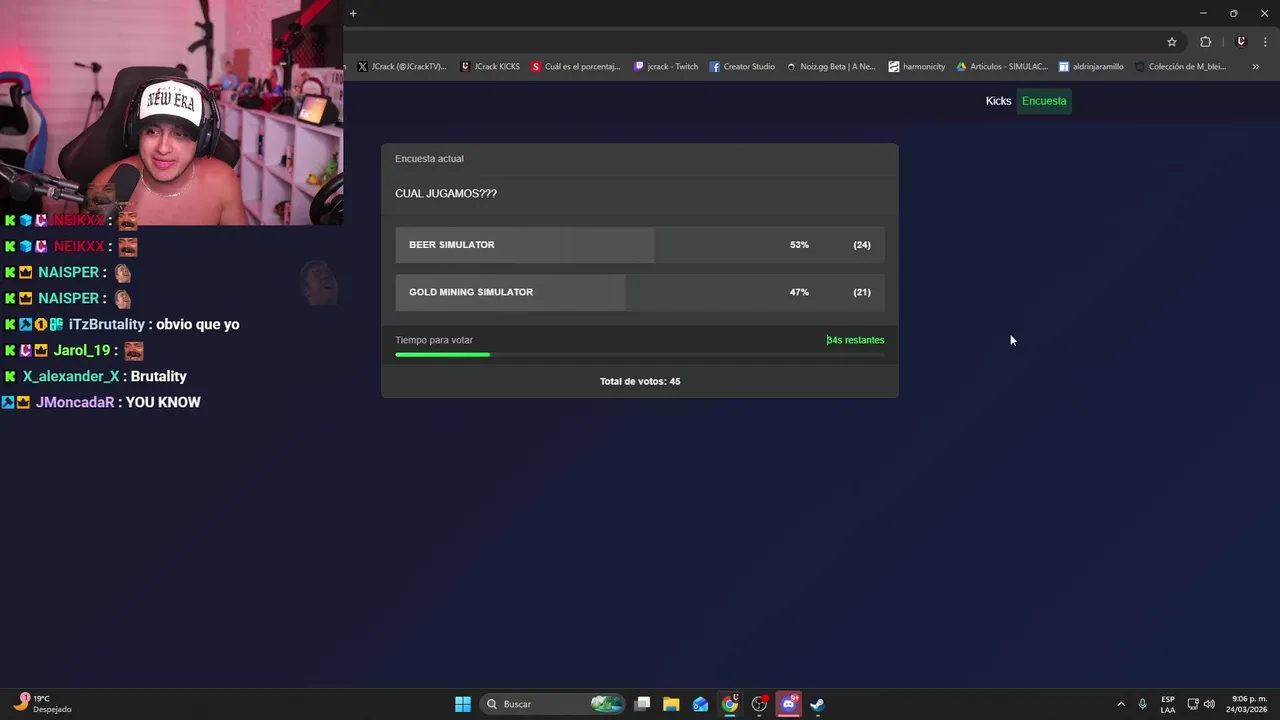
Task: Open the Creator Studio bookmark
Action: [742, 67]
